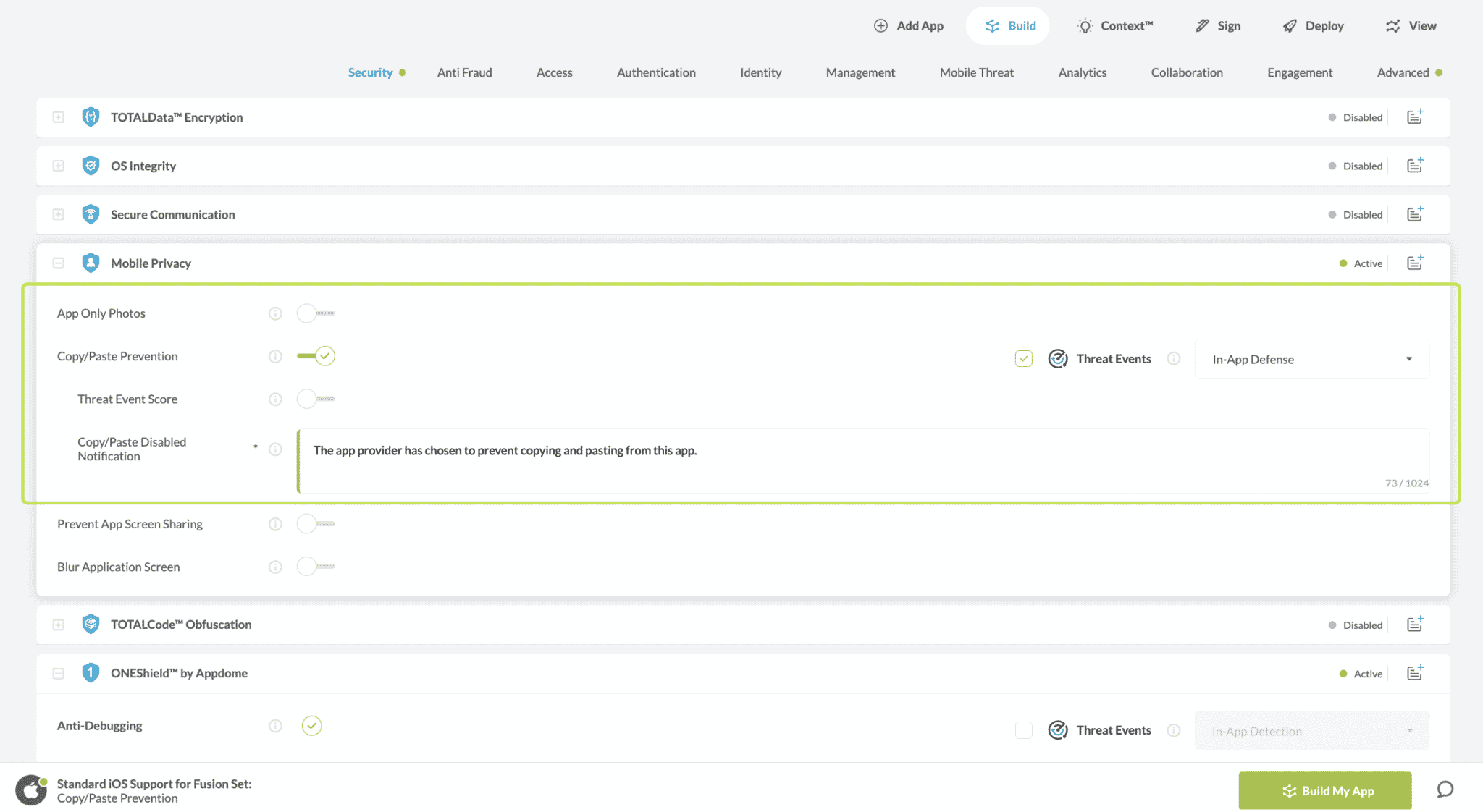Expand the TOTALCode Obfuscation section
1483x812 pixels.
59,625
